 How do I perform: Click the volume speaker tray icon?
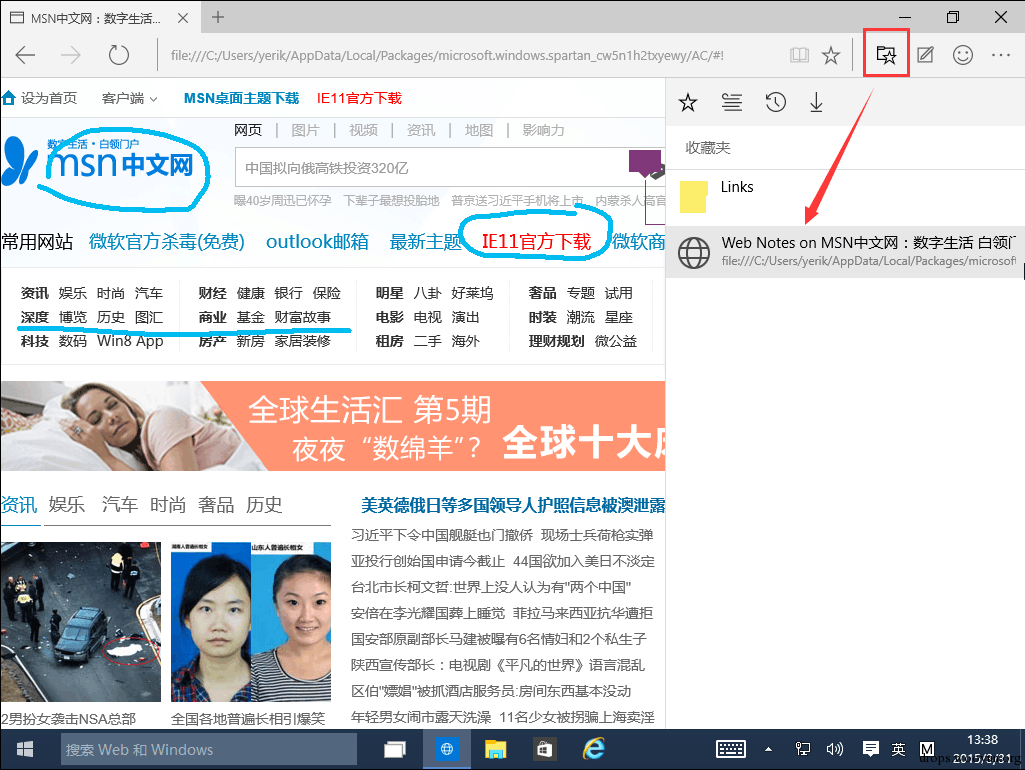click(835, 749)
